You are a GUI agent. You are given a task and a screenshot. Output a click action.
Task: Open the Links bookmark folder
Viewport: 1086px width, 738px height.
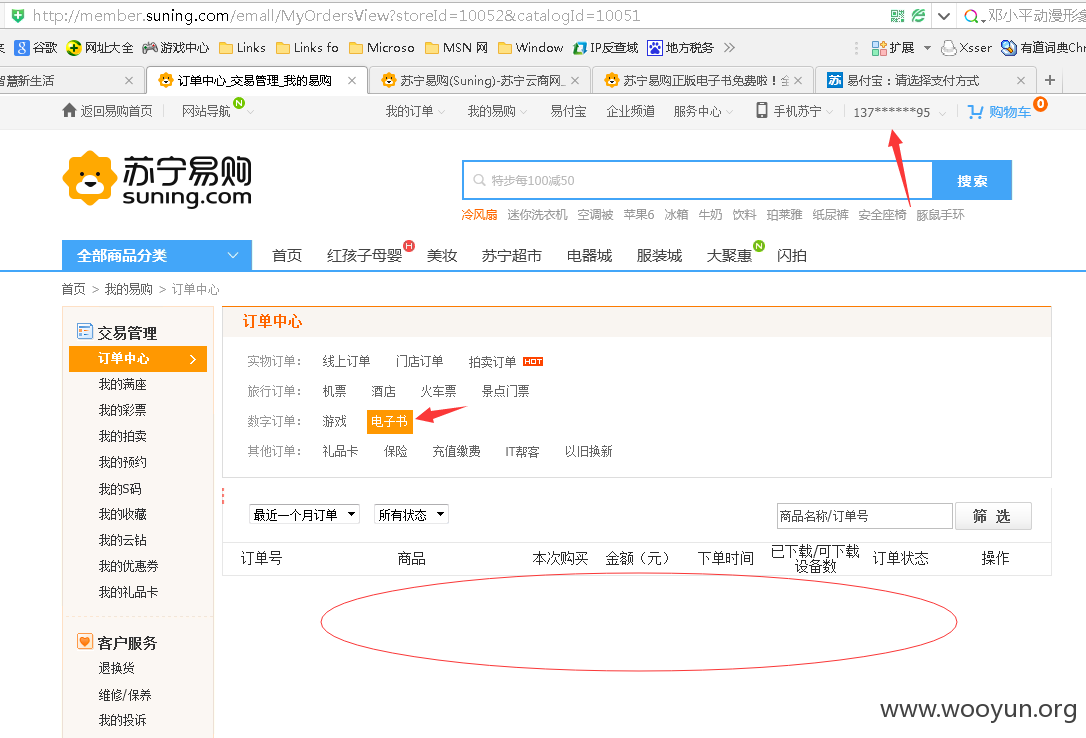(x=242, y=48)
